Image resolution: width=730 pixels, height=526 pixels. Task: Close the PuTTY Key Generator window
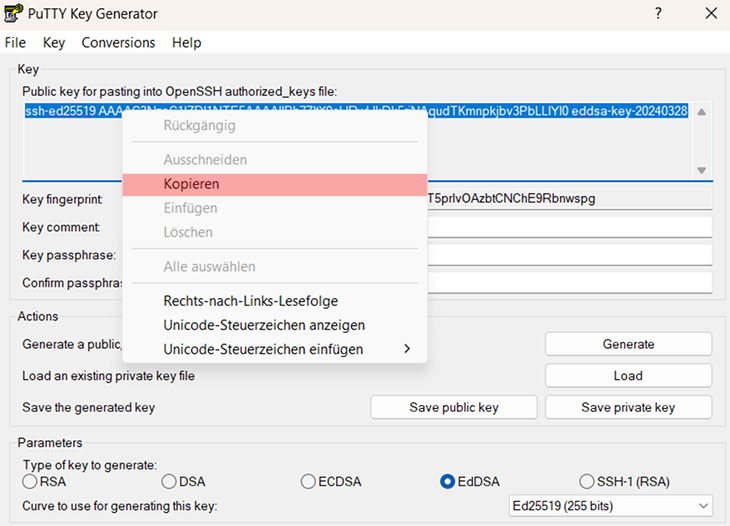coord(711,13)
